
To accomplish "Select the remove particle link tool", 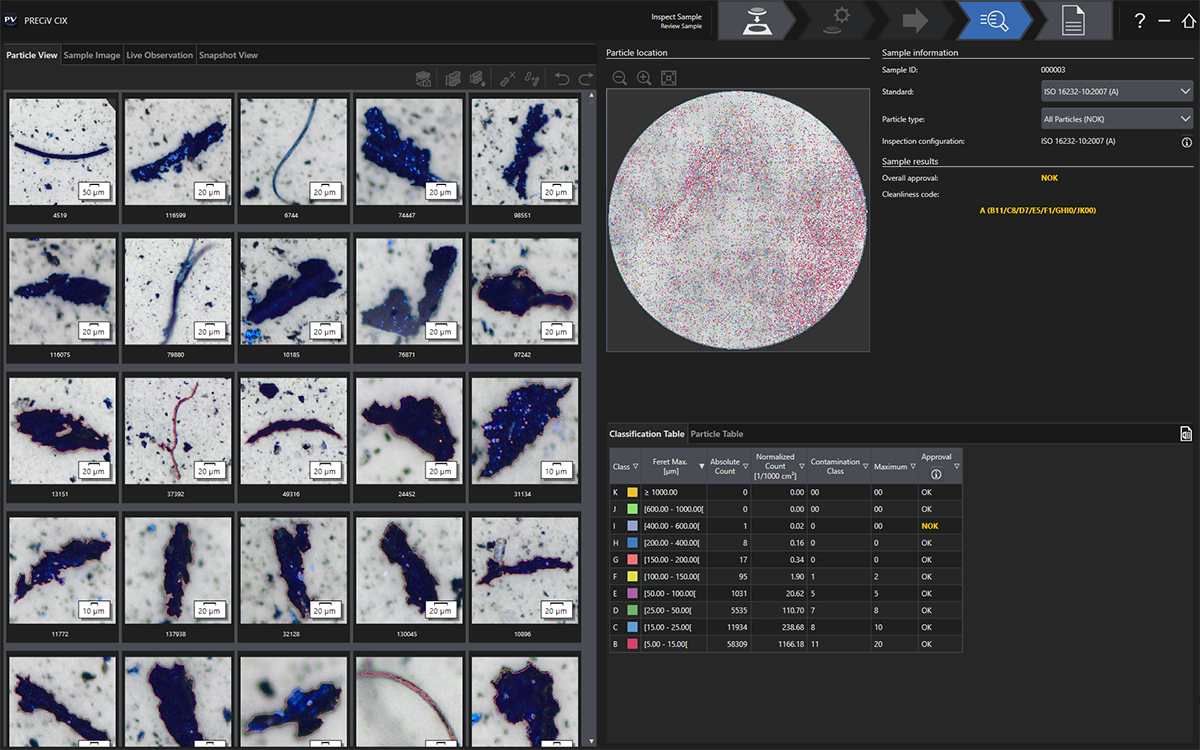I will click(x=508, y=78).
